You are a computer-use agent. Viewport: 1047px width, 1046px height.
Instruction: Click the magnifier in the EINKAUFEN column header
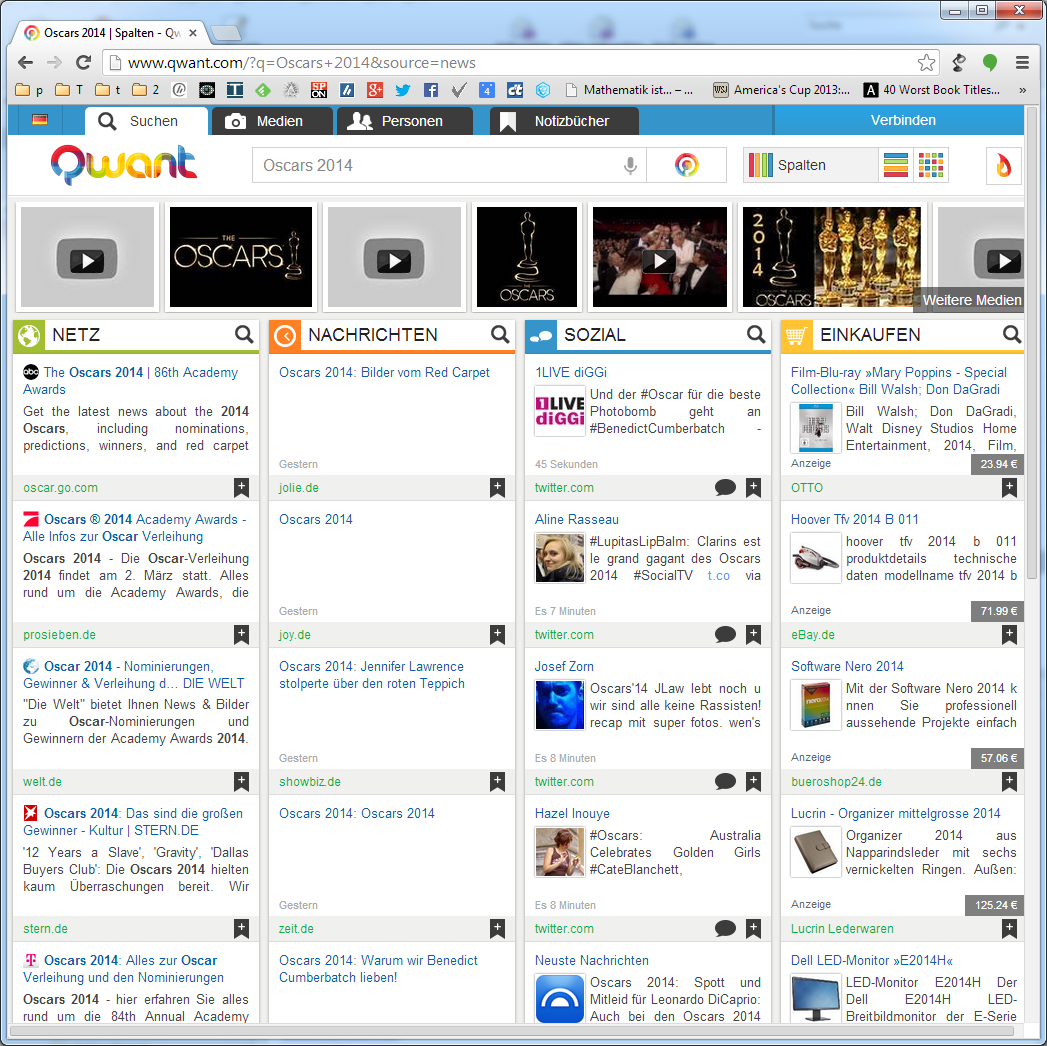[1012, 335]
